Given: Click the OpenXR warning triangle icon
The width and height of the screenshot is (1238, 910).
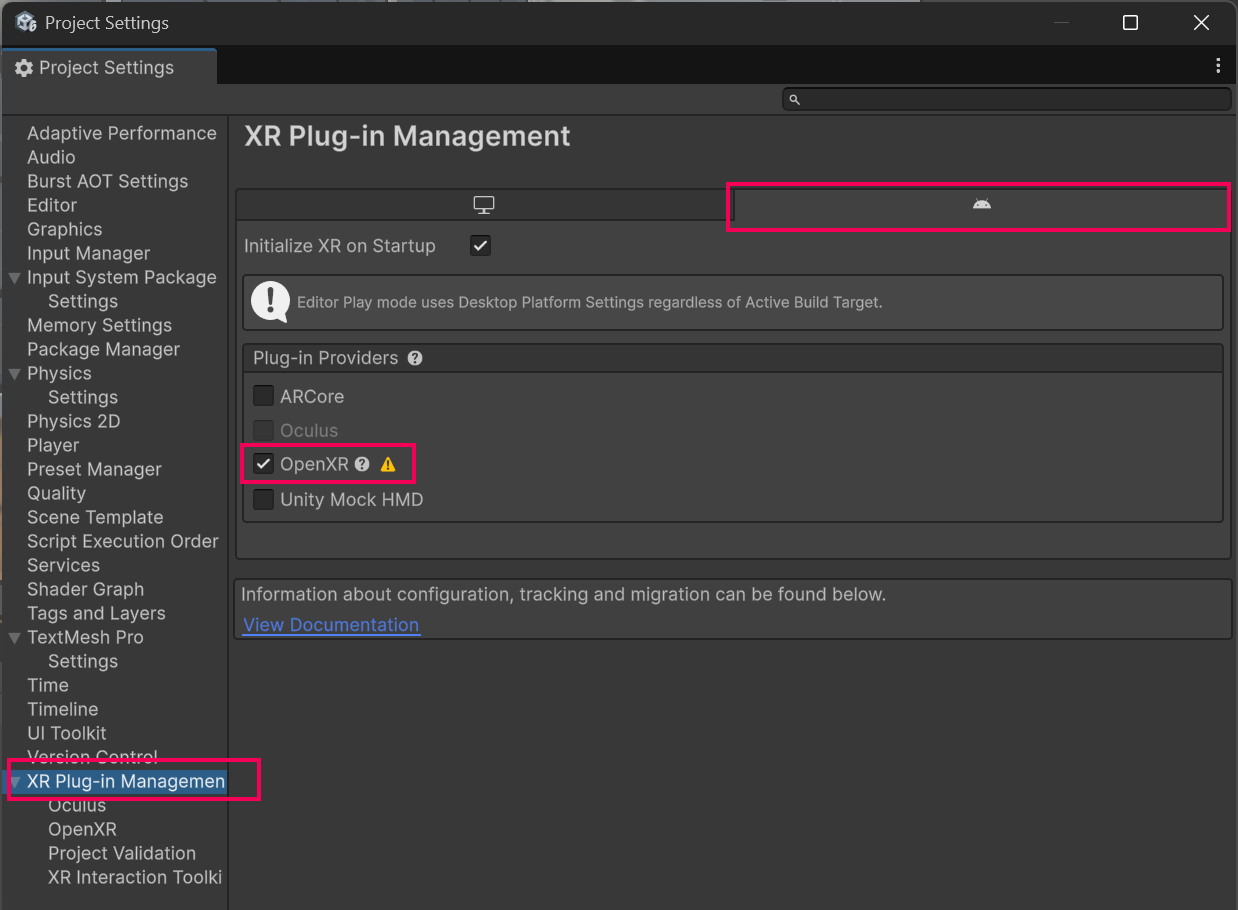Looking at the screenshot, I should (388, 465).
